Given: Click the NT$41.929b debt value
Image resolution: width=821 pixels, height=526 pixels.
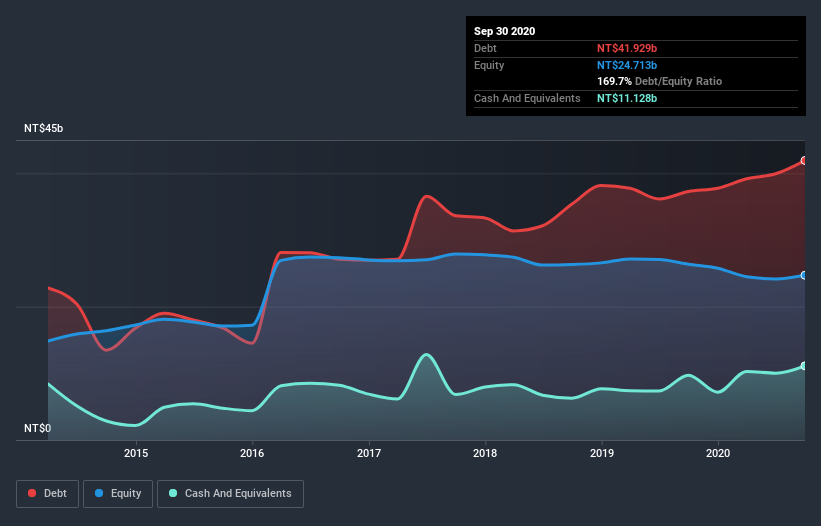Looking at the screenshot, I should point(627,48).
